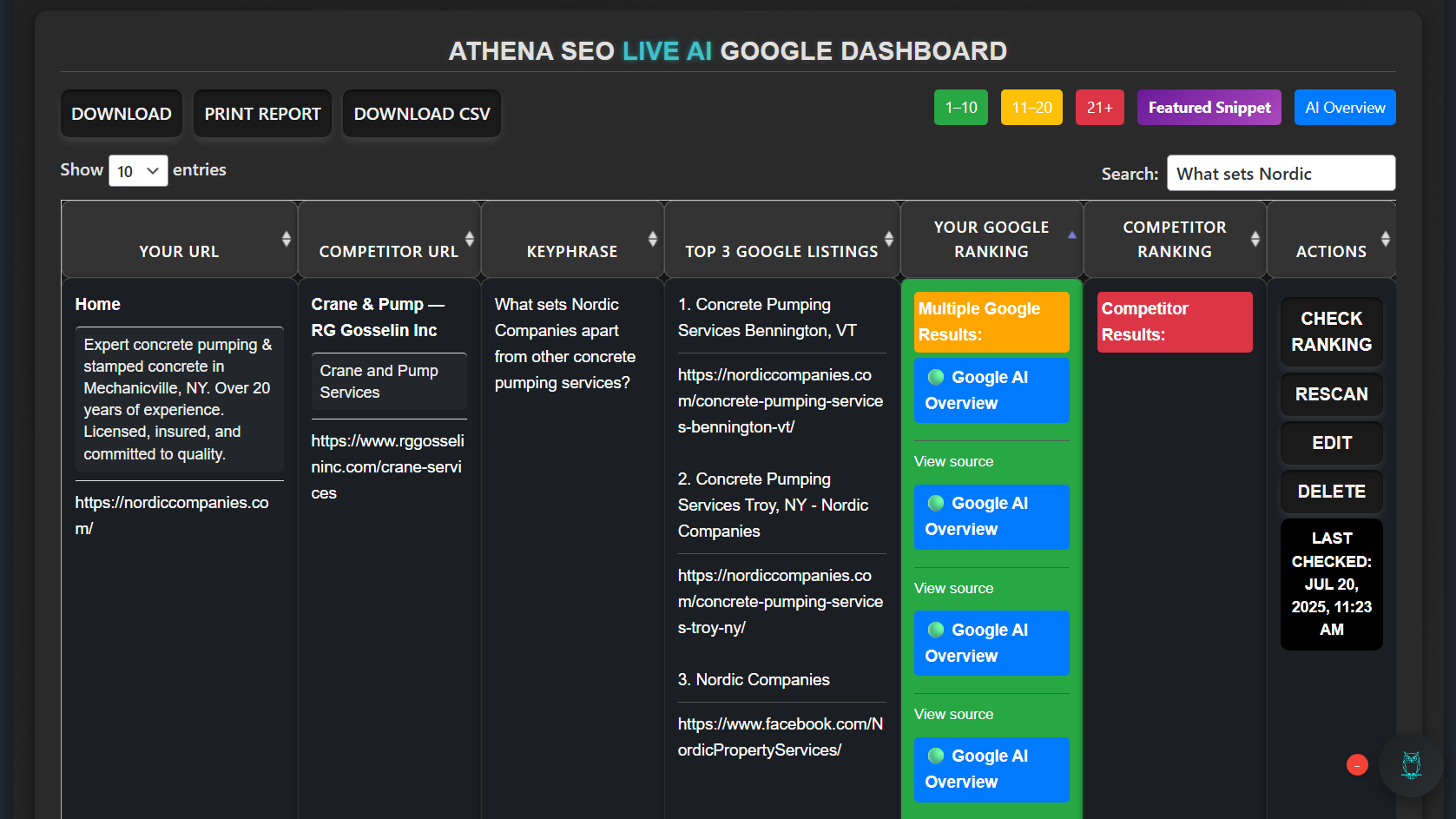This screenshot has height=819, width=1456.
Task: Click the Edit action button
Action: pos(1331,443)
